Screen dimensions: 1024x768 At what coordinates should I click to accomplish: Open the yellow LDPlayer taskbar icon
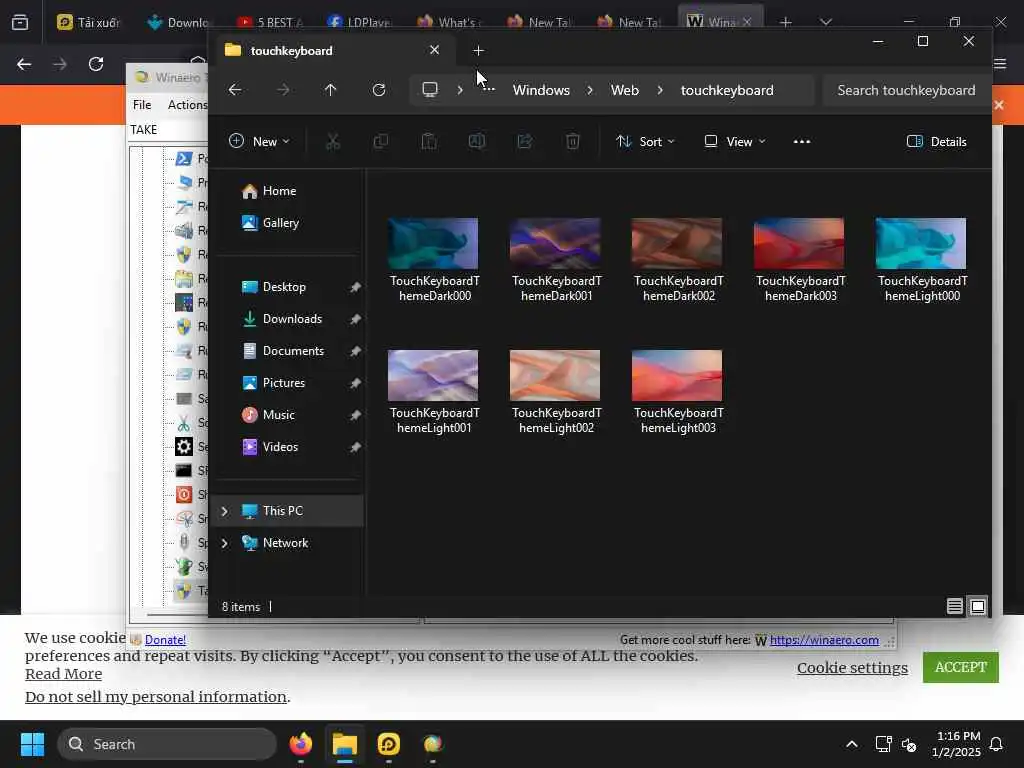(x=389, y=744)
